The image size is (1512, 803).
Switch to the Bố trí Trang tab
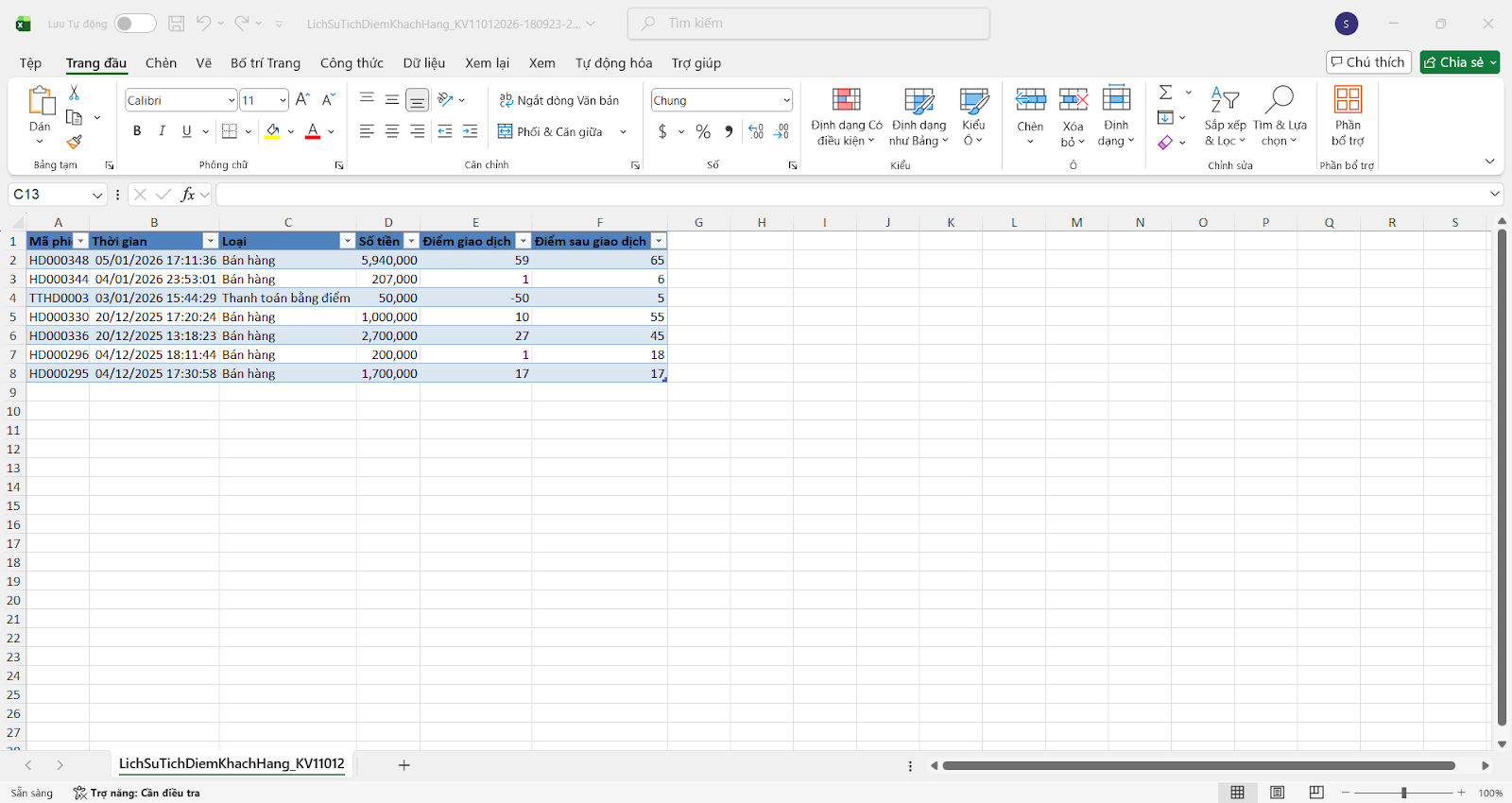pos(266,63)
